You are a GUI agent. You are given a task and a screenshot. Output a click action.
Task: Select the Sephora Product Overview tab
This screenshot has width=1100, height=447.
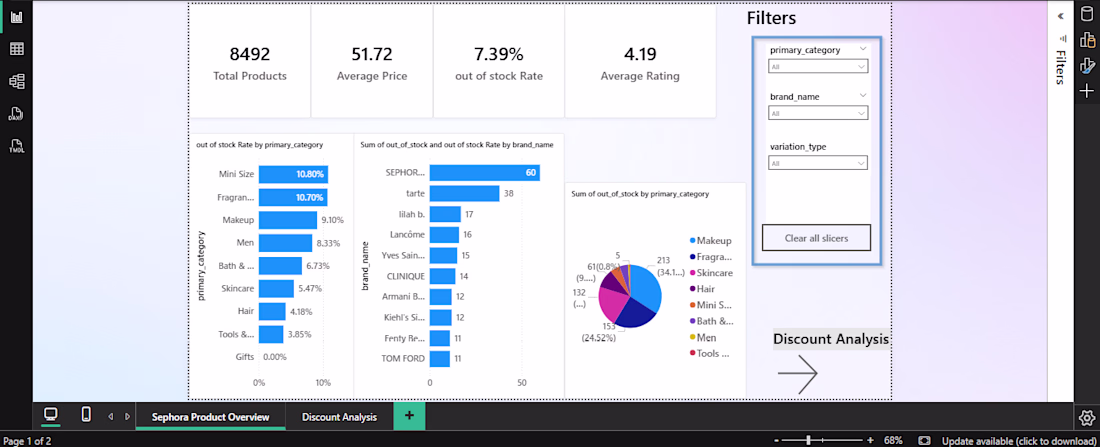point(210,417)
